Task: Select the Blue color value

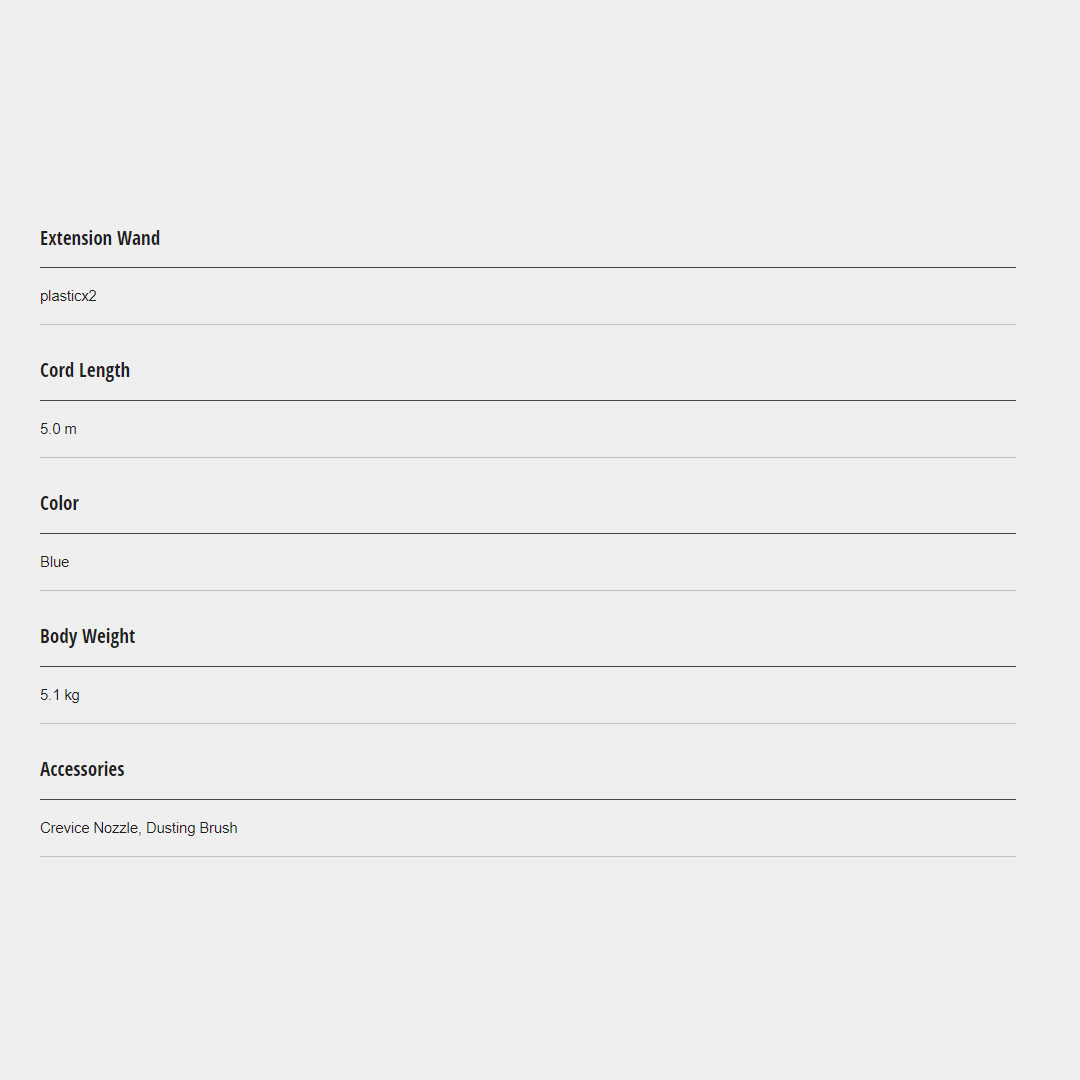Action: click(55, 562)
